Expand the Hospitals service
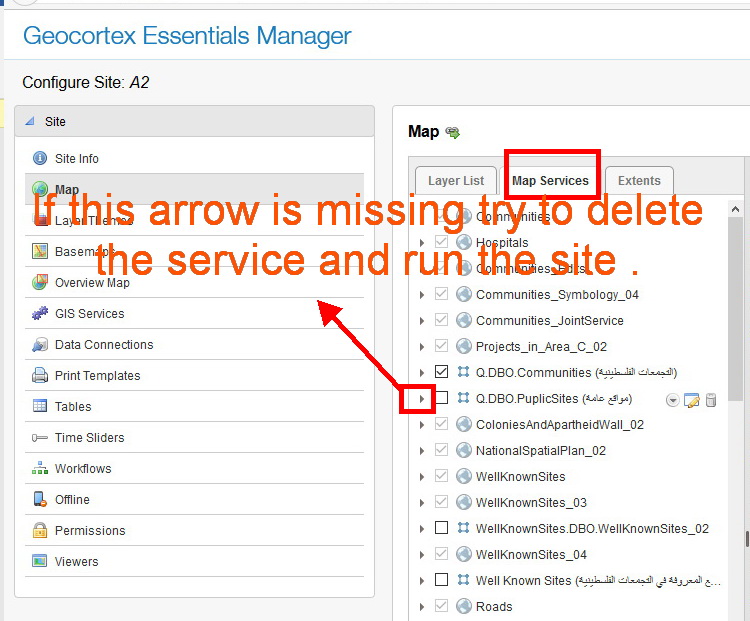This screenshot has height=621, width=750. tap(421, 243)
